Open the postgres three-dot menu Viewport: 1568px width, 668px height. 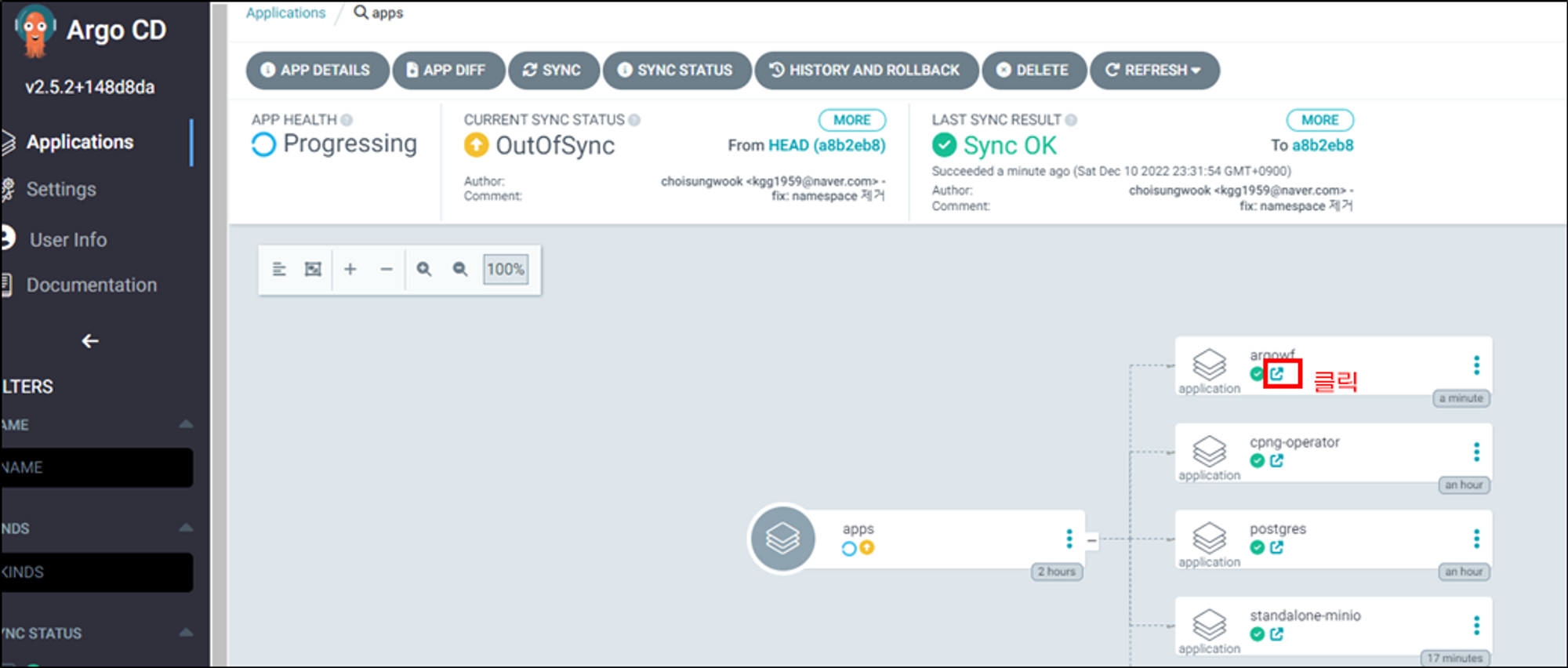[x=1476, y=539]
